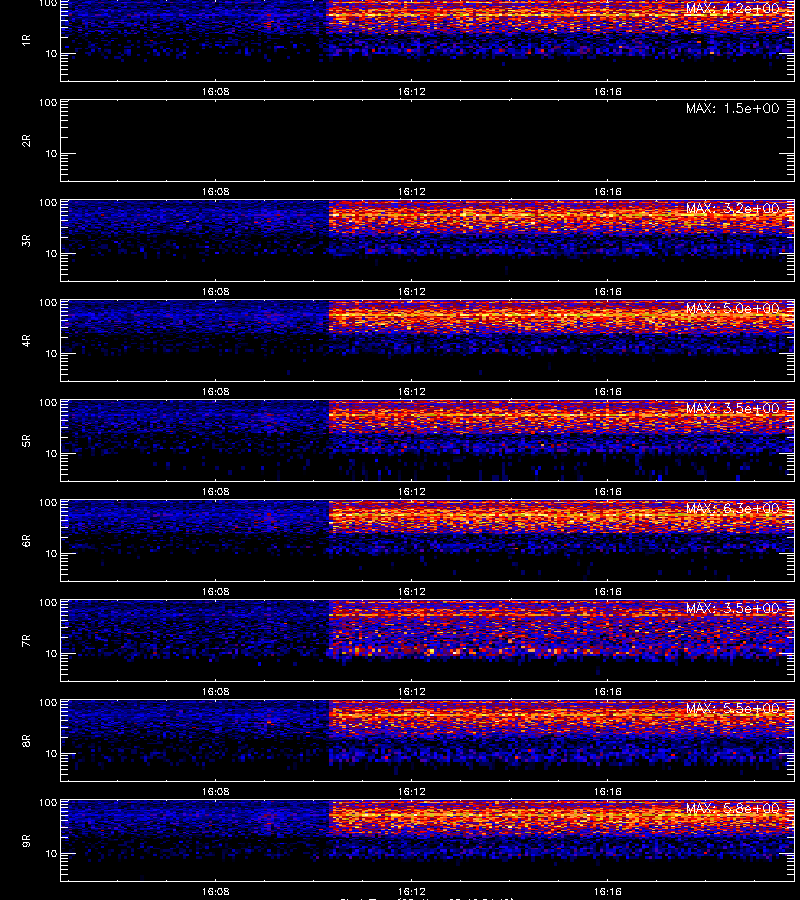Select the MAX: 3.2e+00 annotation
Viewport: 800px width, 900px height.
coord(732,208)
